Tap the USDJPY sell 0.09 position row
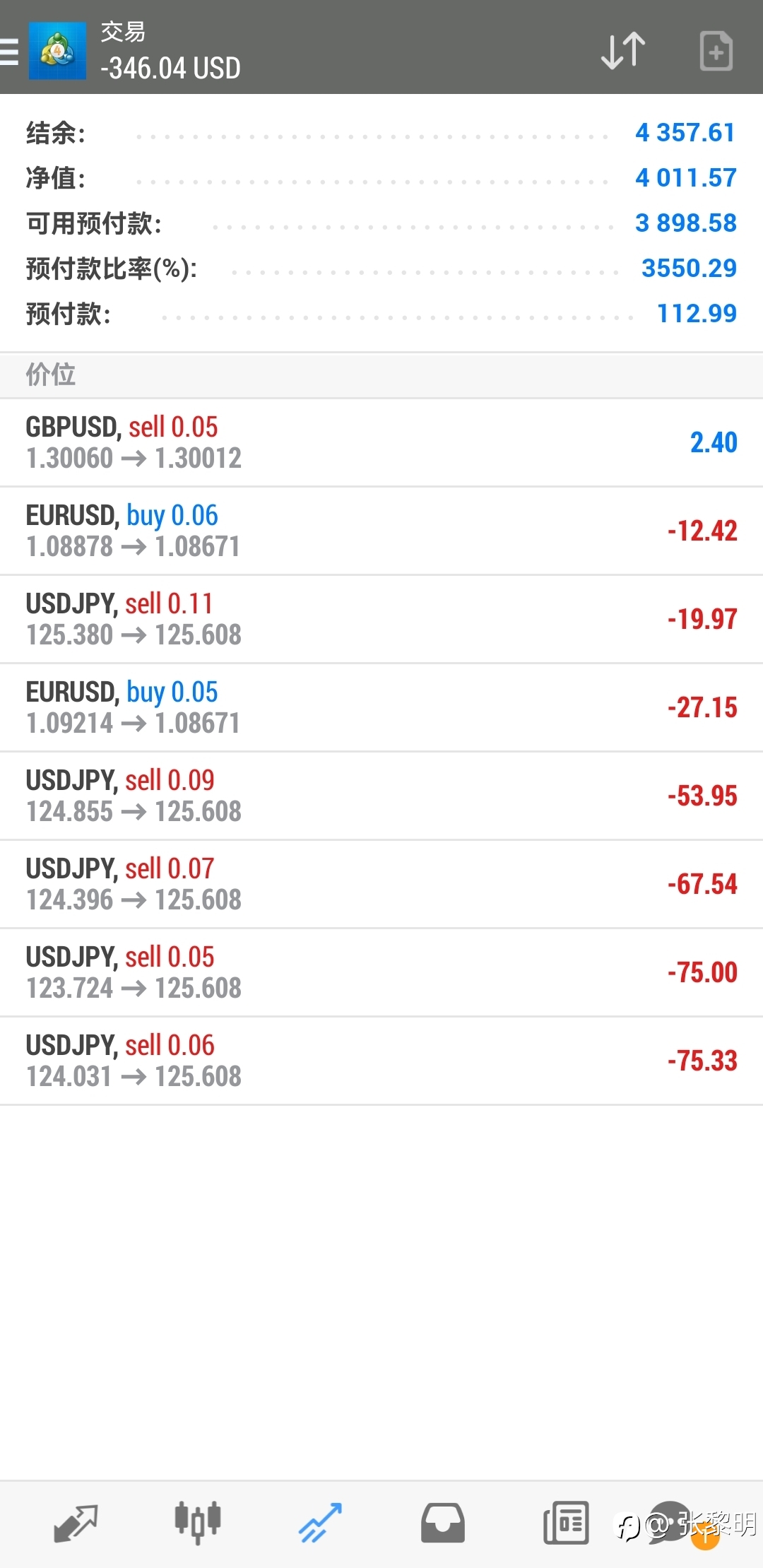 (x=381, y=796)
